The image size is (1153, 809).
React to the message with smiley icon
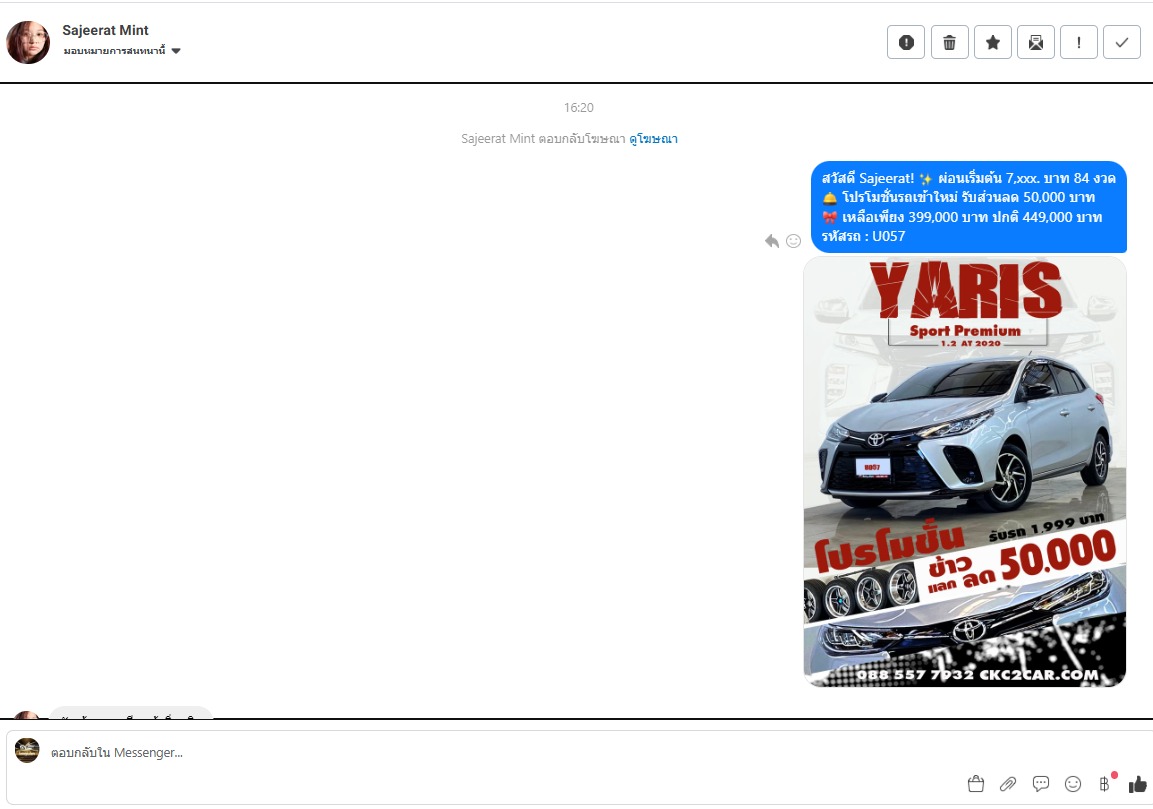coord(793,241)
